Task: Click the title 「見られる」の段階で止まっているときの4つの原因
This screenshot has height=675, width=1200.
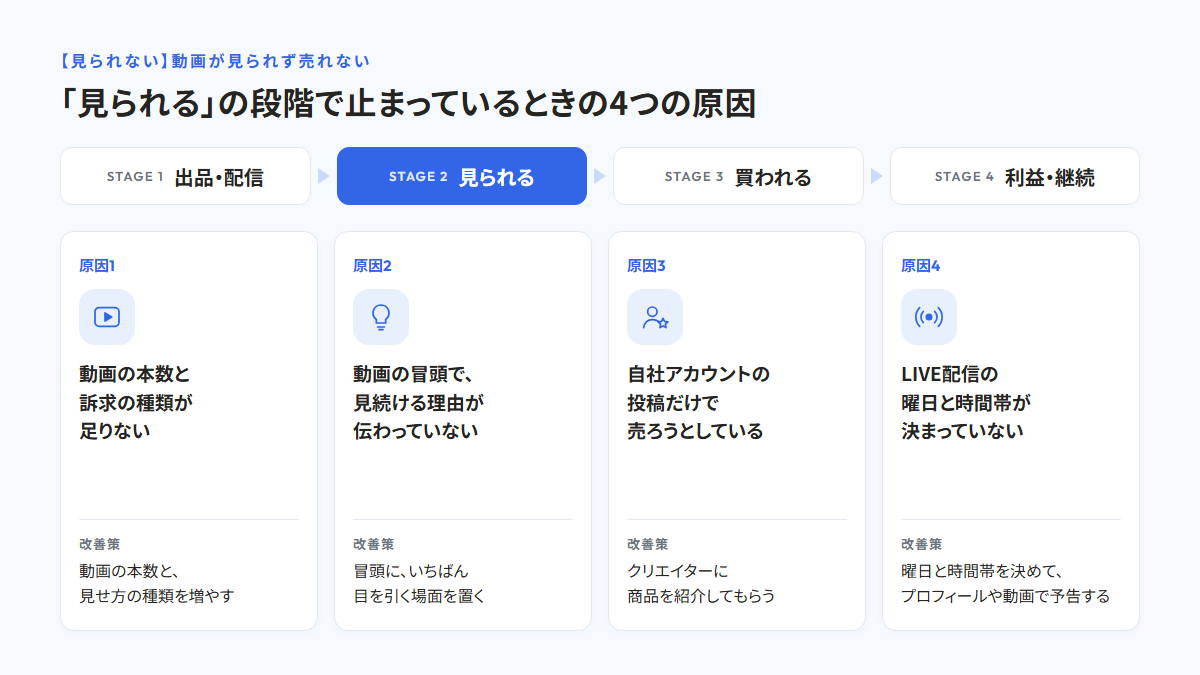Action: point(408,104)
